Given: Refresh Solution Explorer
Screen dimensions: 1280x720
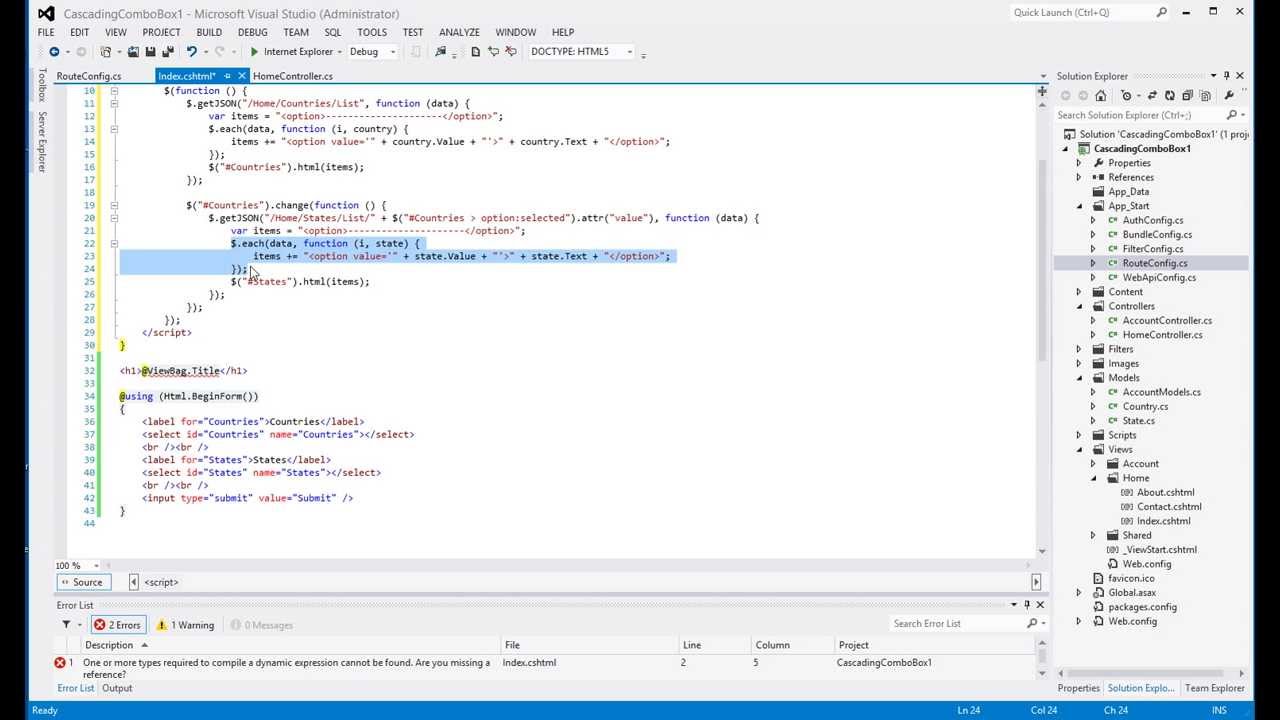Looking at the screenshot, I should point(1170,96).
